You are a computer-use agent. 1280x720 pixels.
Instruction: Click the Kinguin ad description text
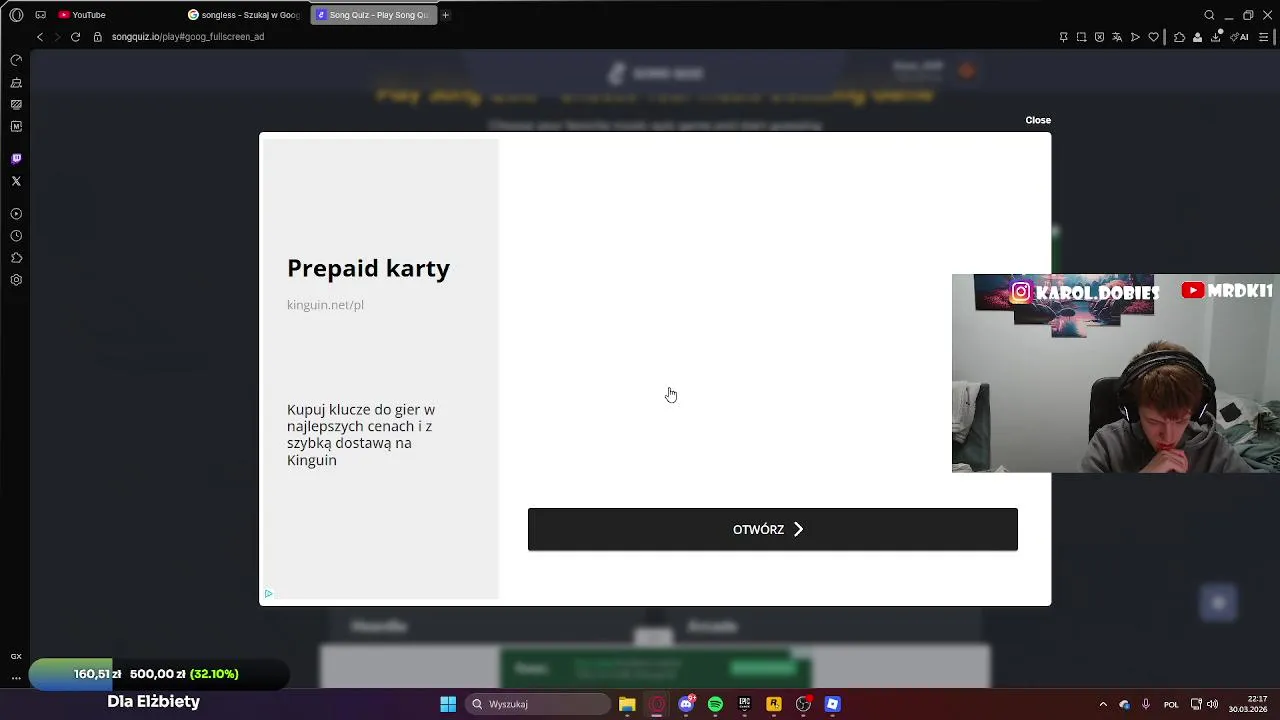pos(361,435)
